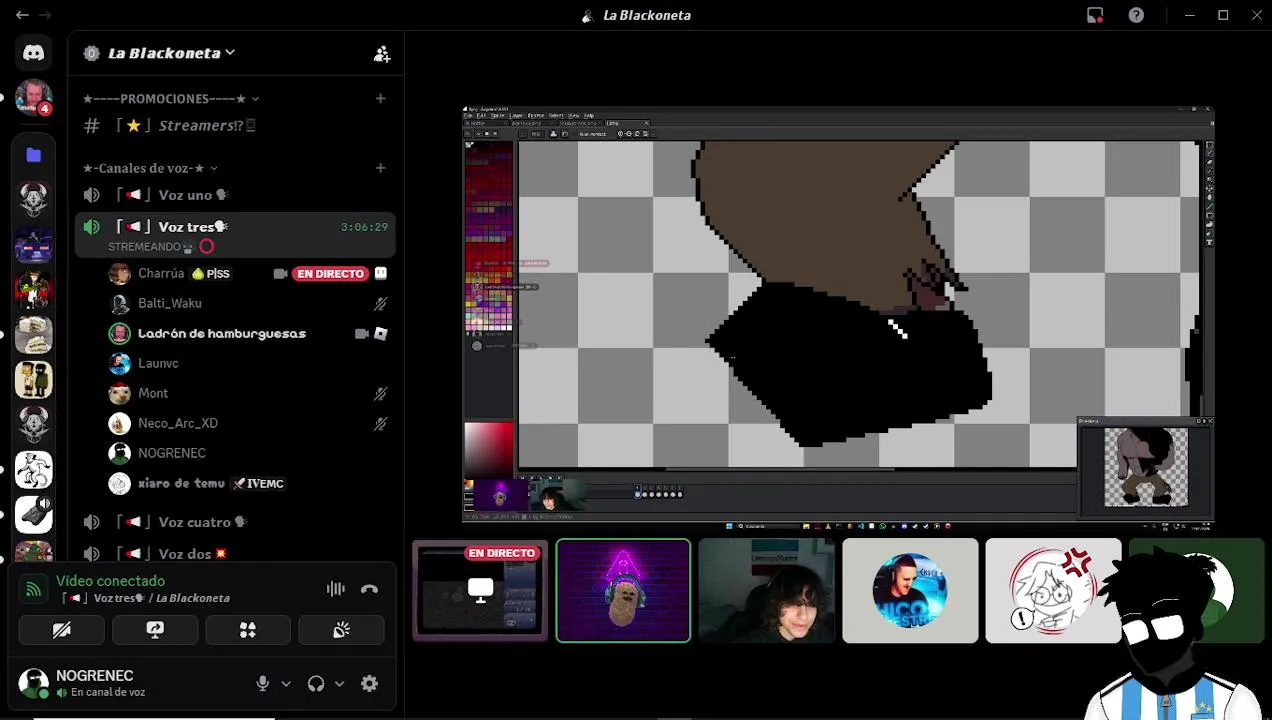The image size is (1272, 720).
Task: Click EN DIRECTO badge next to Charrúa
Action: coord(330,273)
